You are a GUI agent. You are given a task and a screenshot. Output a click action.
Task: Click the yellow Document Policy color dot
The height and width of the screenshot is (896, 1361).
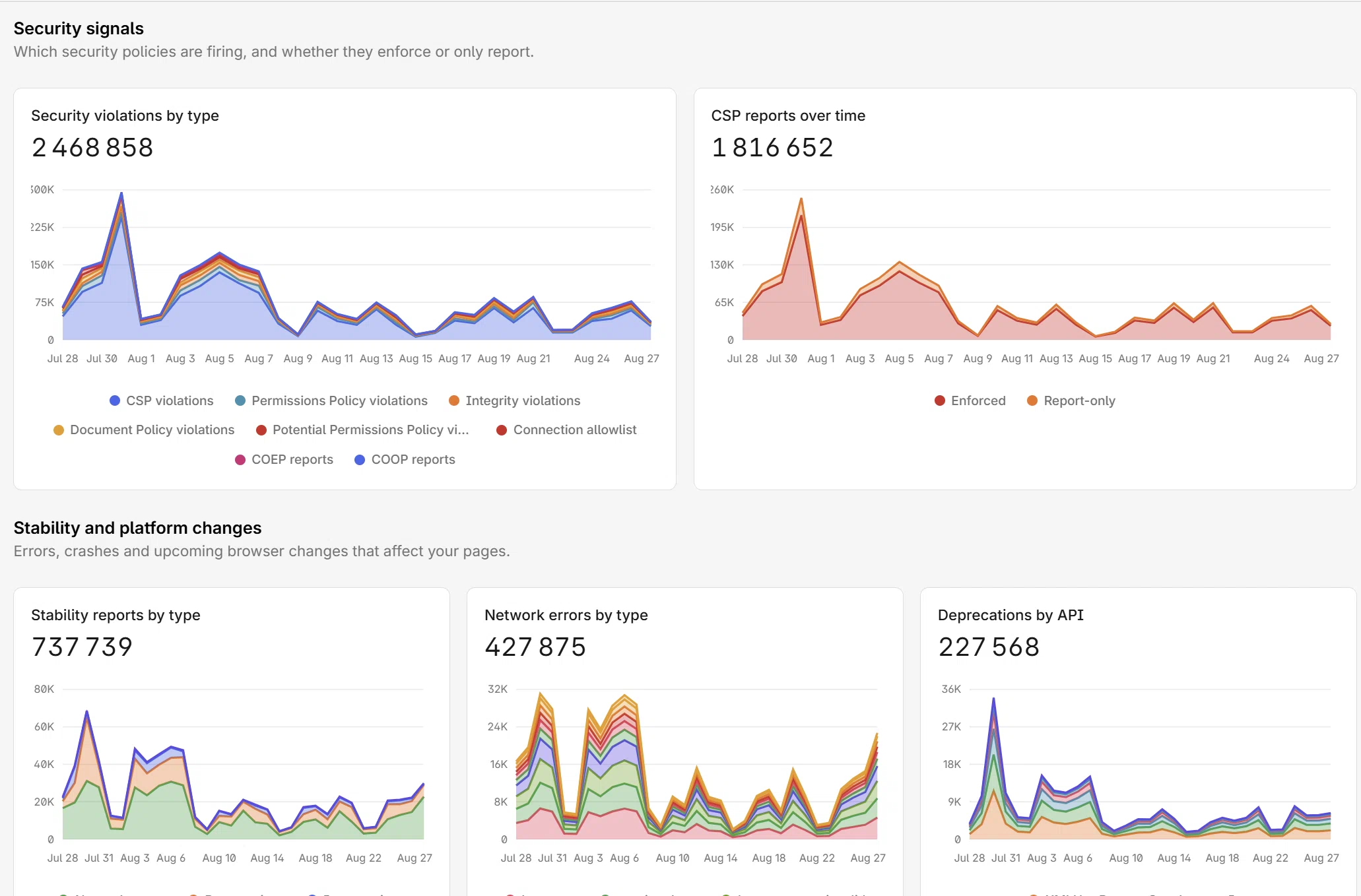[59, 430]
